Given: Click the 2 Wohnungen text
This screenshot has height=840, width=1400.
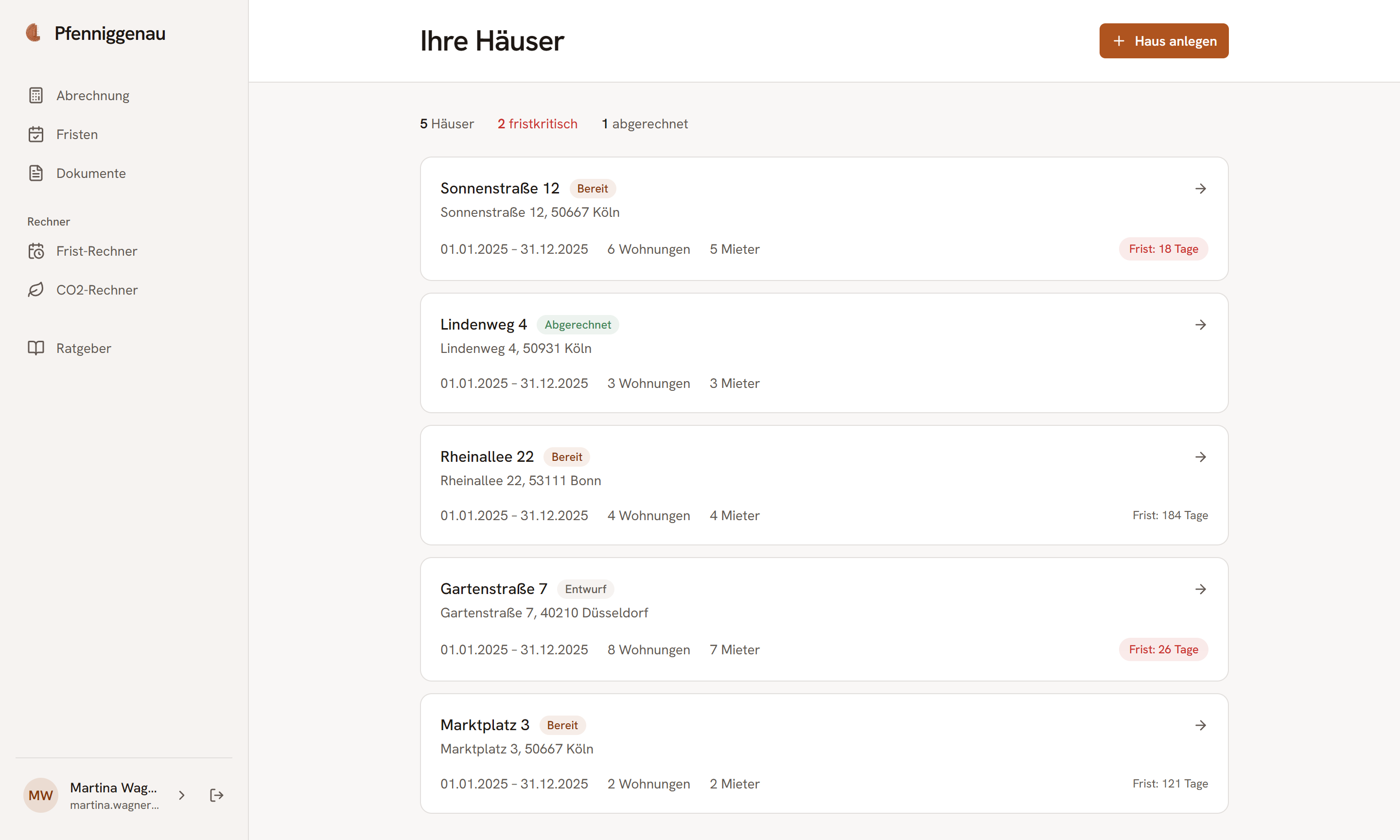Looking at the screenshot, I should (x=648, y=784).
